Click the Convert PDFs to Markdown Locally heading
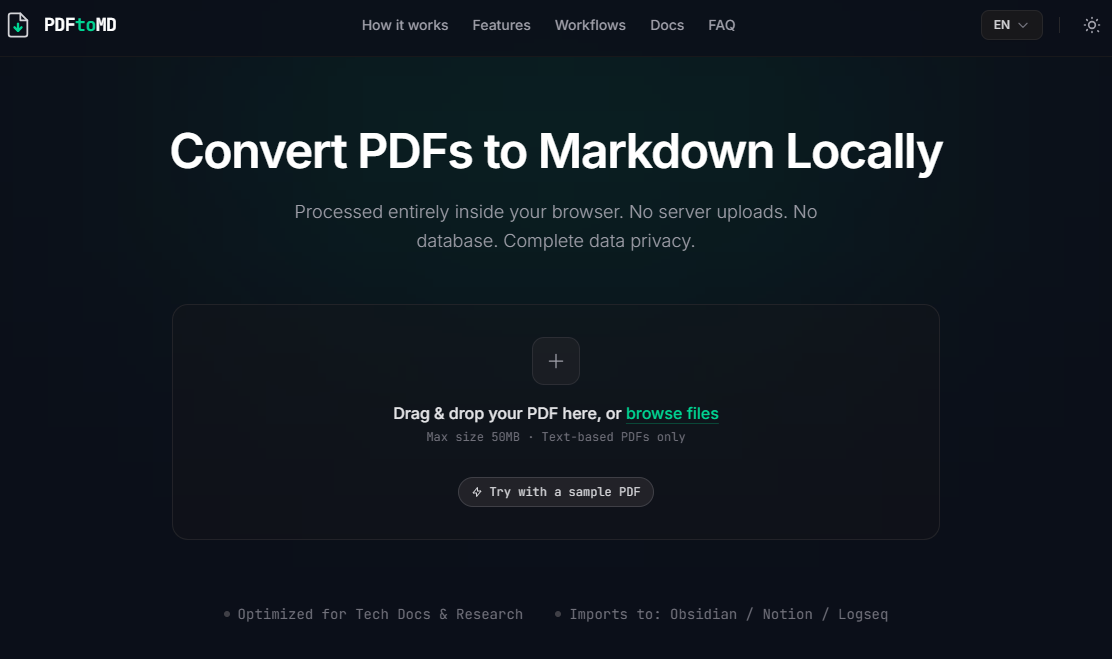Screen dimensions: 1112x659 pyautogui.click(x=556, y=151)
